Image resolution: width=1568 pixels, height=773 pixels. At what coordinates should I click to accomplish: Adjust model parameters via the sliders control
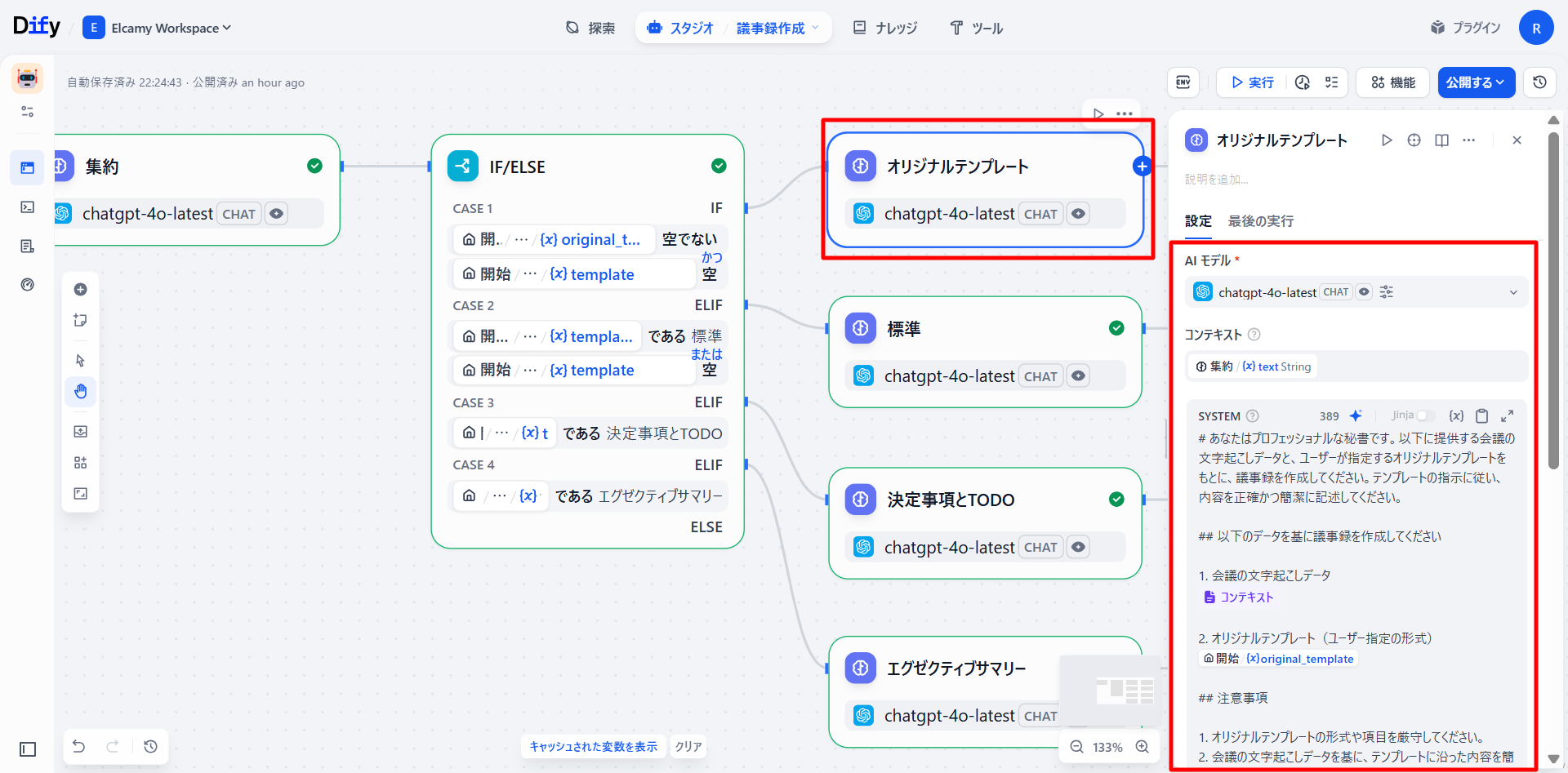coord(1386,291)
